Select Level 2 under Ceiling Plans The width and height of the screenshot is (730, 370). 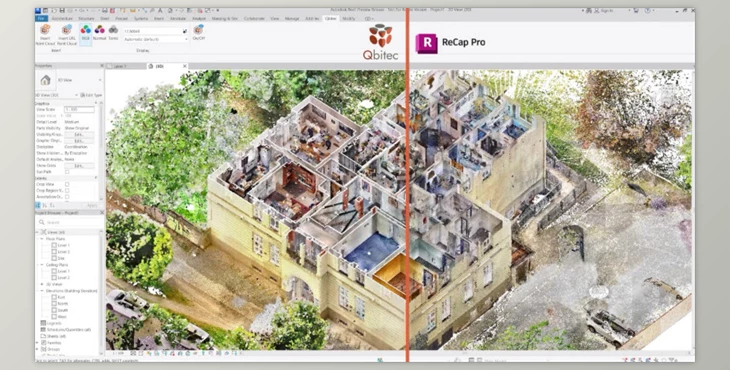pyautogui.click(x=64, y=277)
